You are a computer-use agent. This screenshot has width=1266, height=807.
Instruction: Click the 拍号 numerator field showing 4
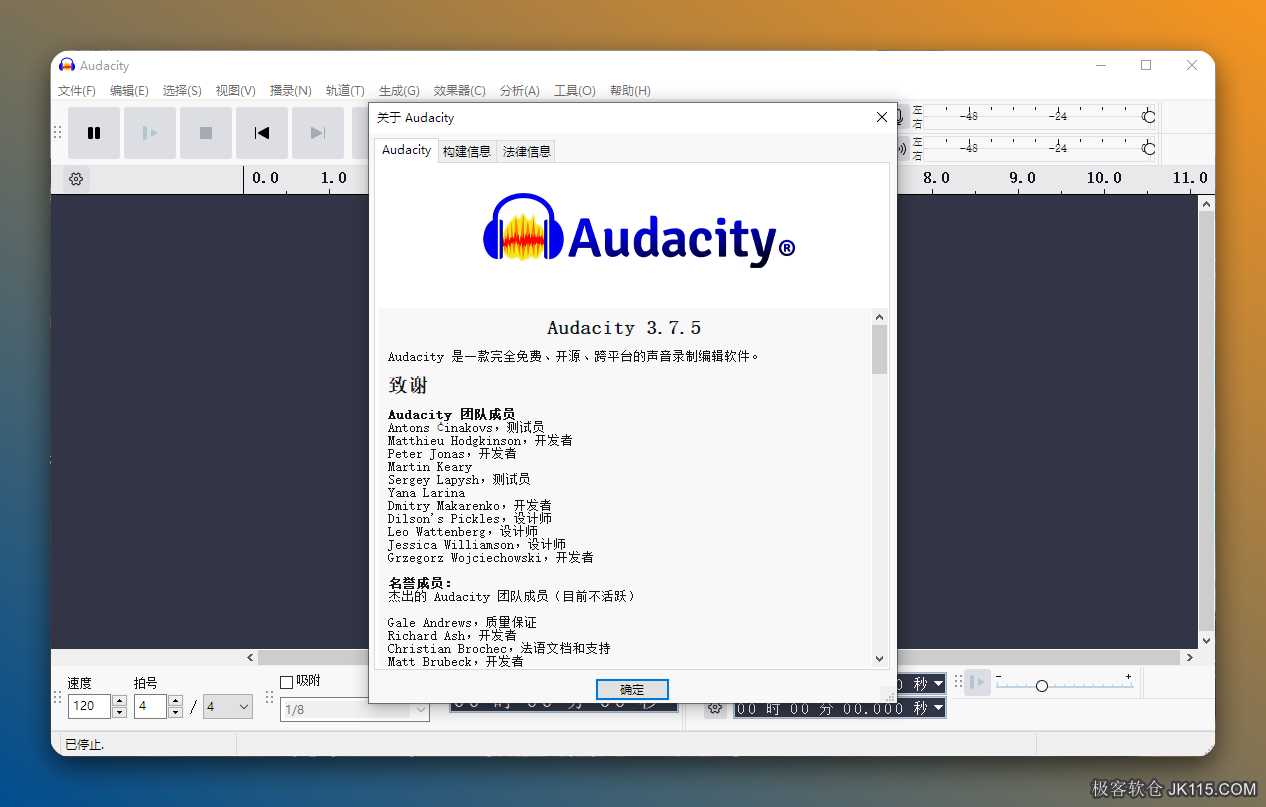click(x=150, y=706)
